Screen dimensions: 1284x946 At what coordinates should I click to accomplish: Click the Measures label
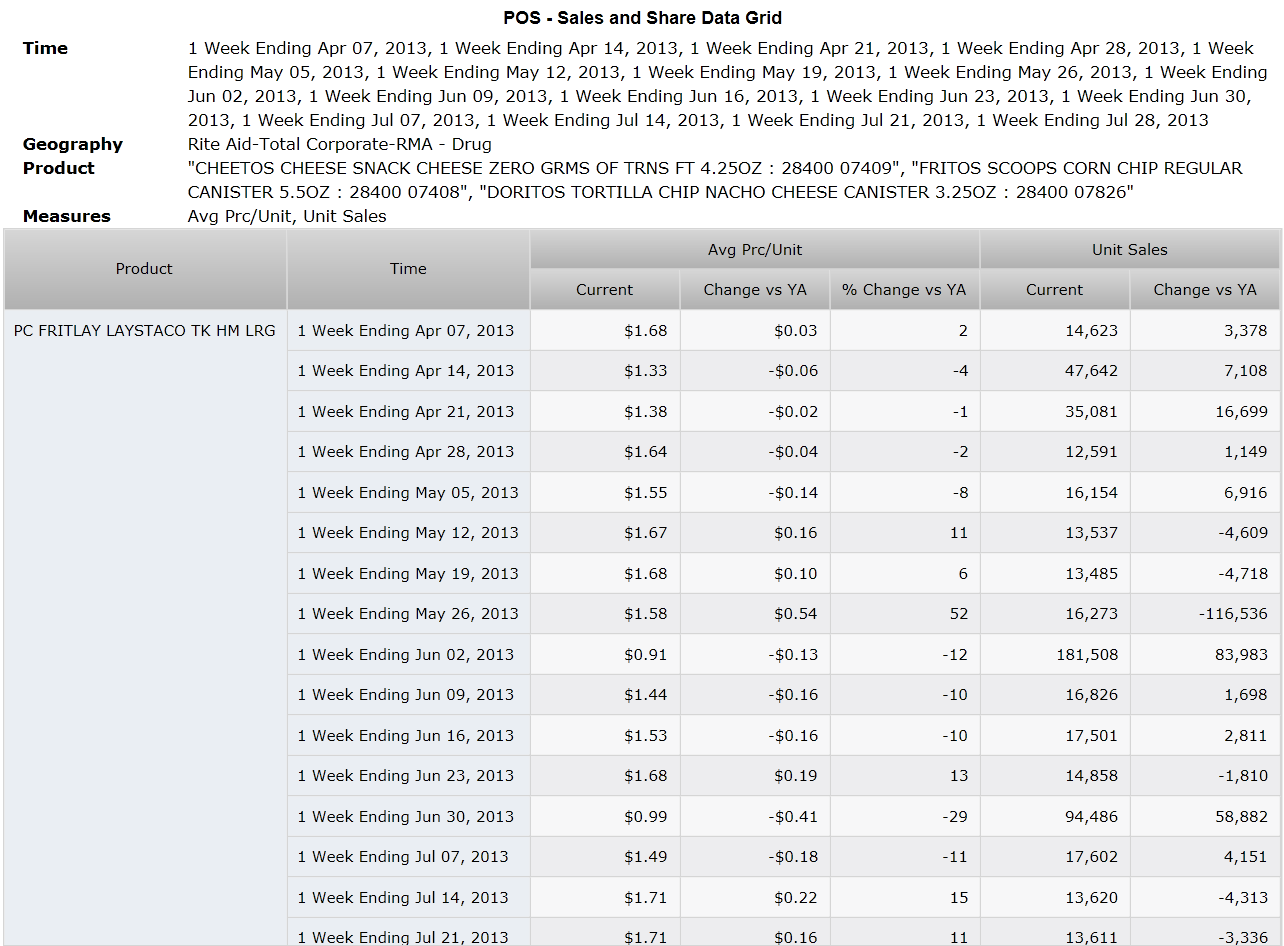pos(67,216)
